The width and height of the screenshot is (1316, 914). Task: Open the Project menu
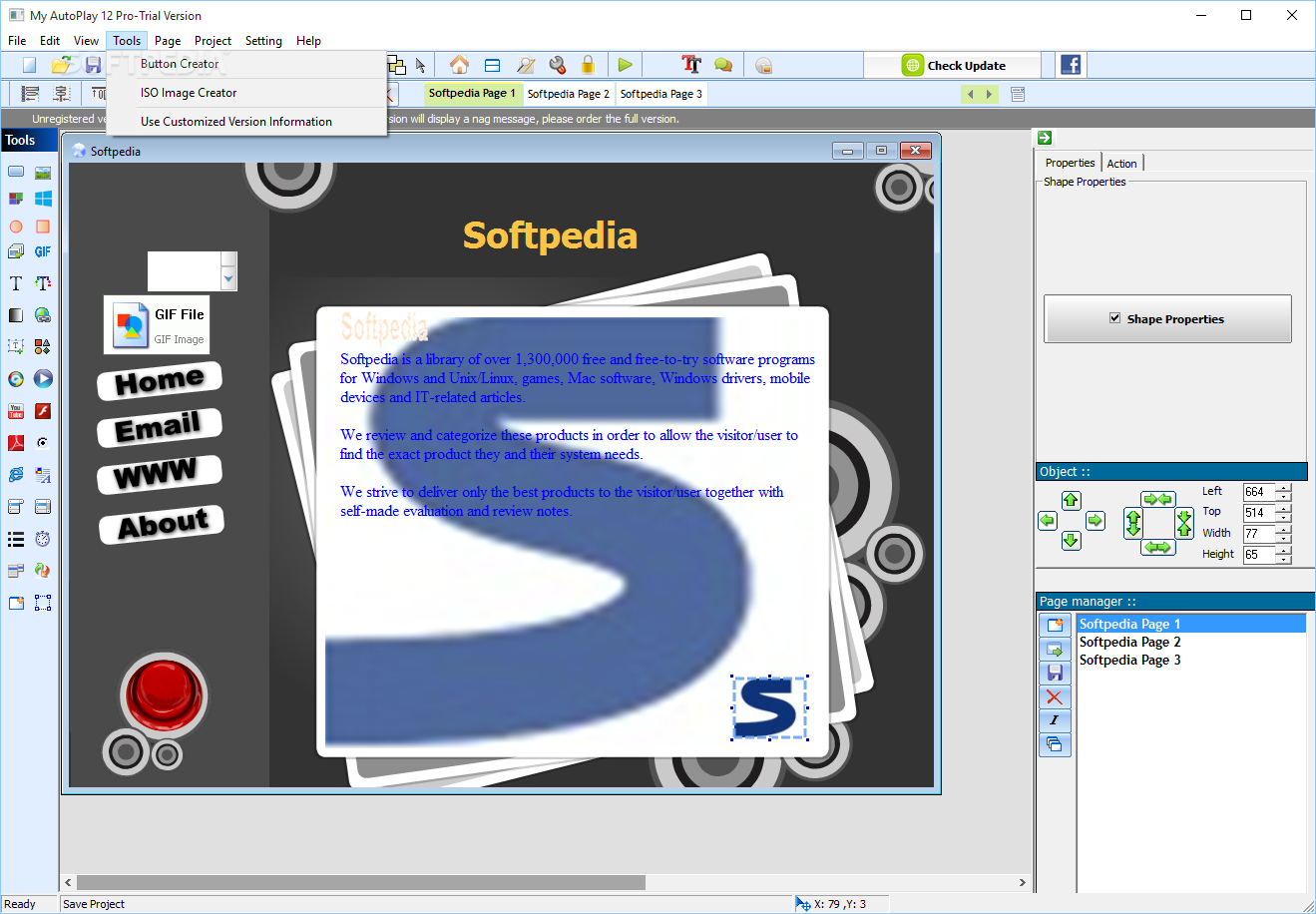tap(213, 41)
